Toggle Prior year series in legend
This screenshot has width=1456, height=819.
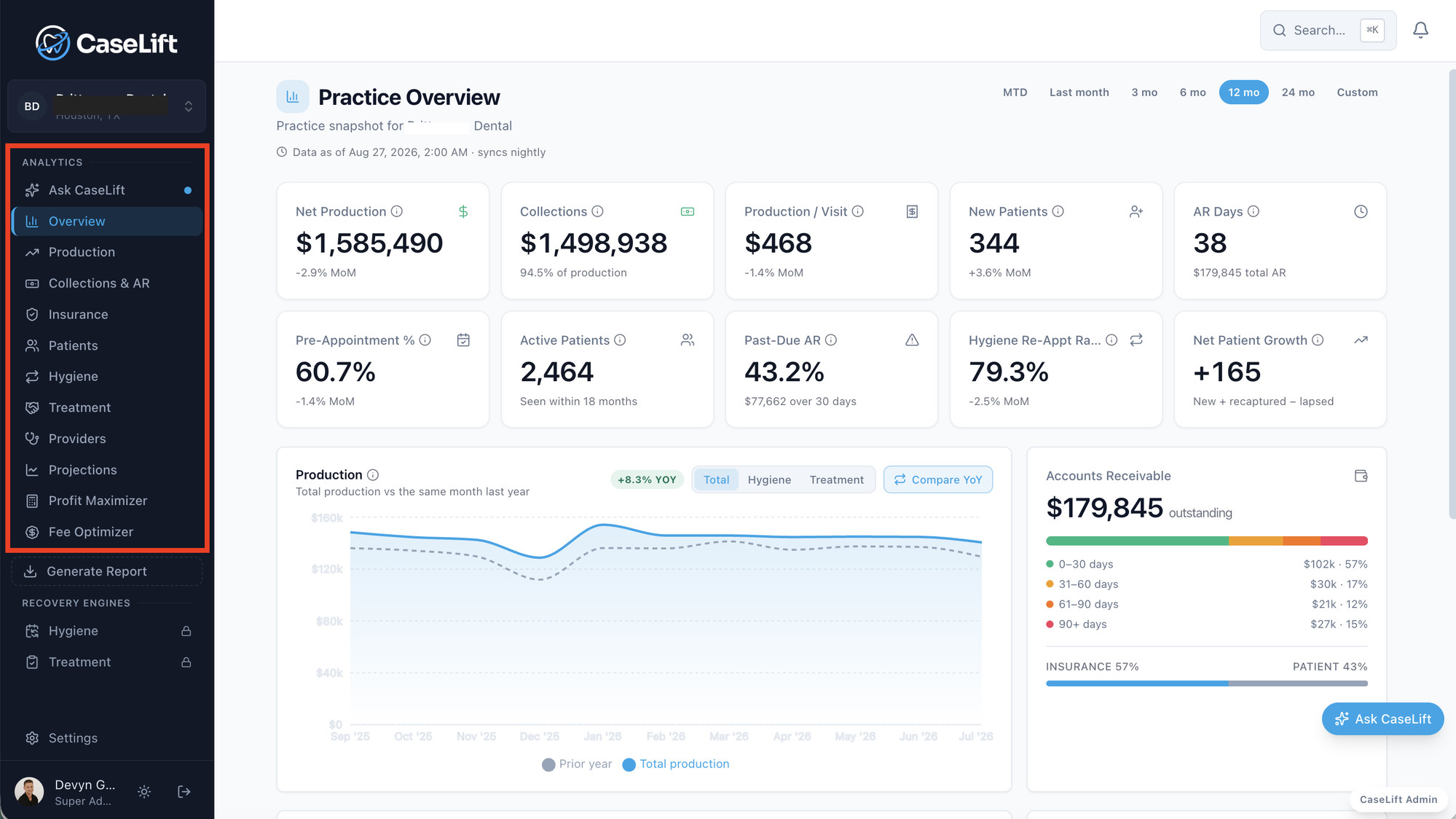[x=577, y=764]
